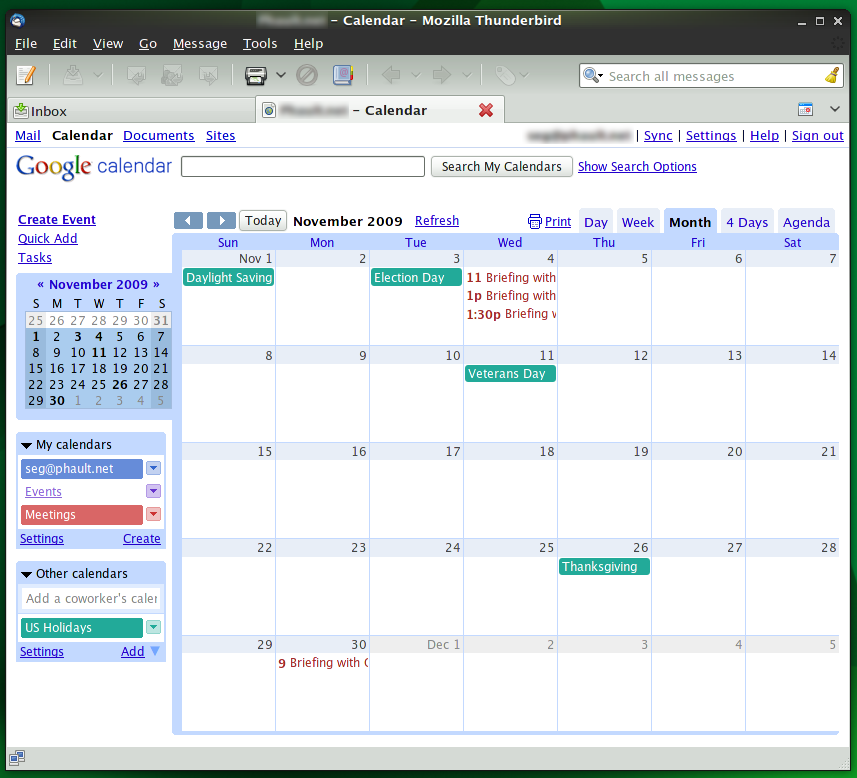Click the Forward navigation arrow

pyautogui.click(x=442, y=75)
